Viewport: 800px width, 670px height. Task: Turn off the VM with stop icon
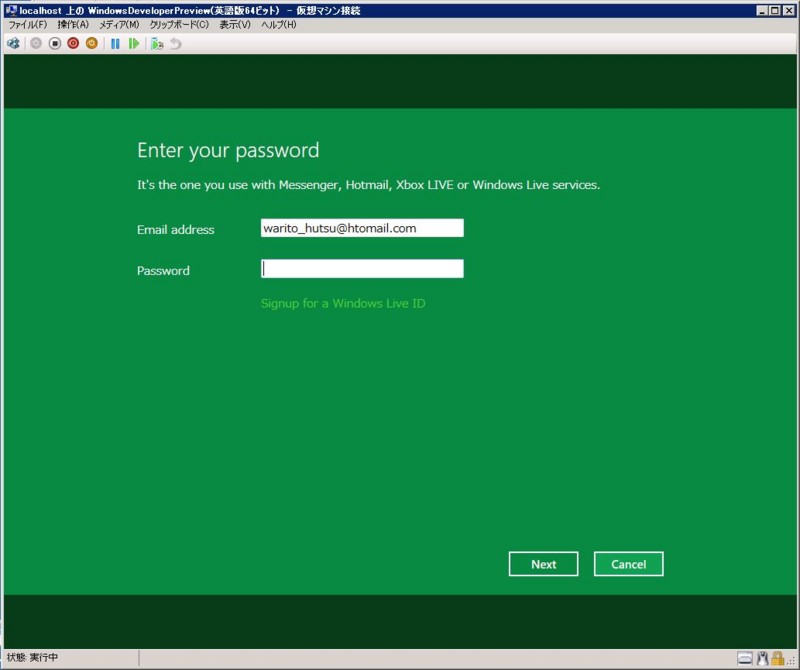click(x=55, y=44)
